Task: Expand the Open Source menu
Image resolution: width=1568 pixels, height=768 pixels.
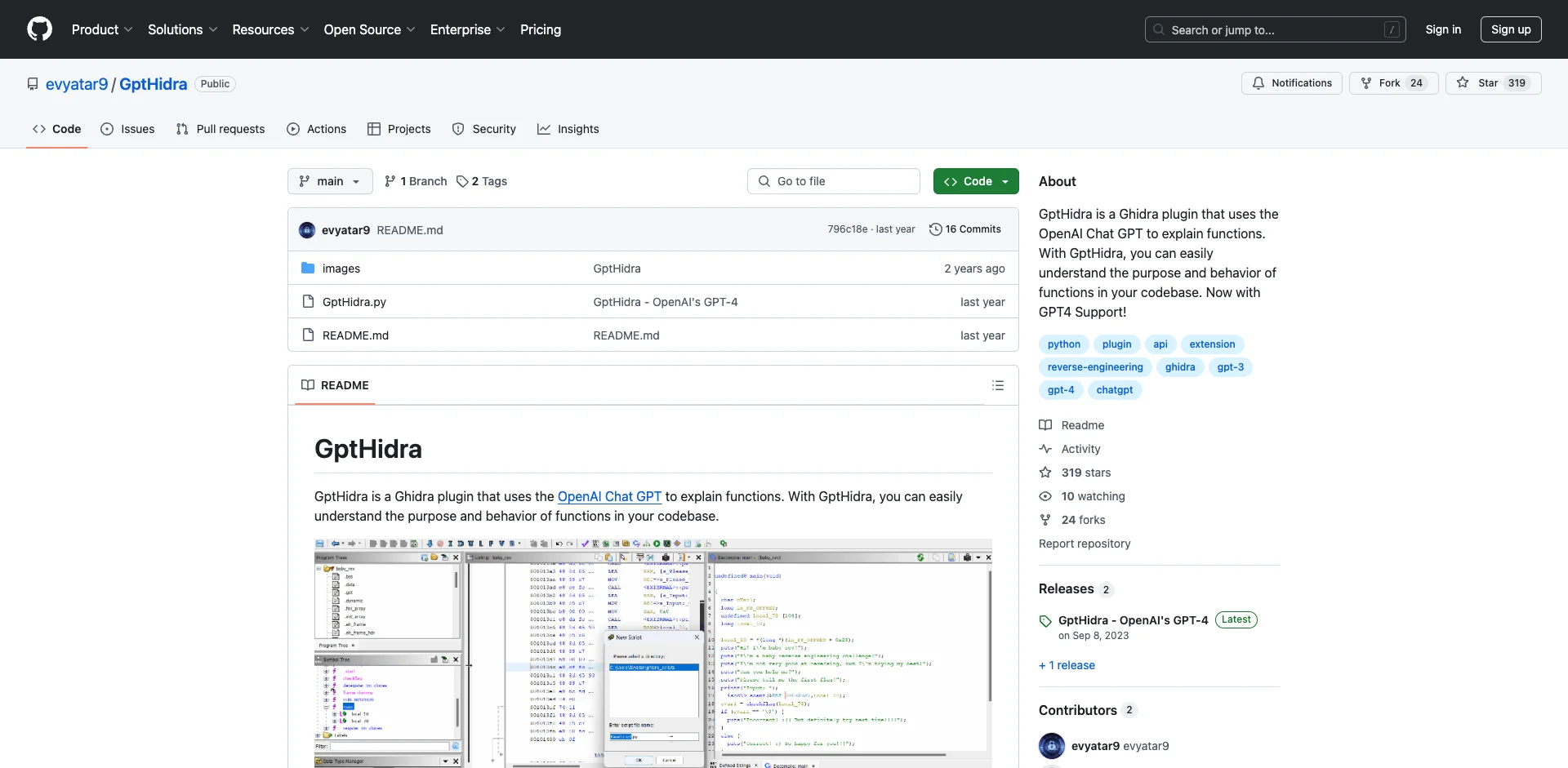Action: point(370,29)
